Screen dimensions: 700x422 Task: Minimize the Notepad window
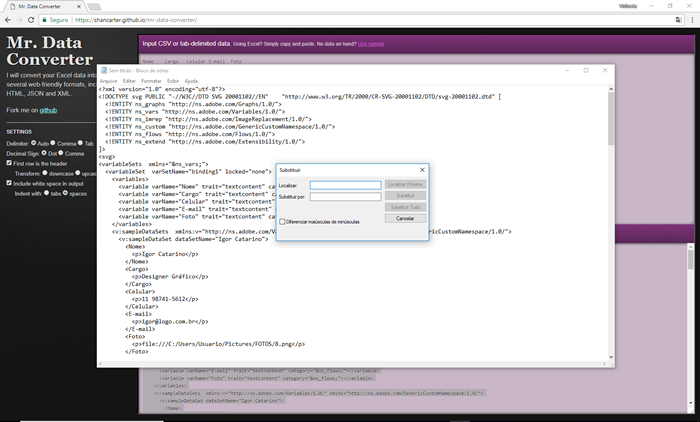(x=567, y=70)
